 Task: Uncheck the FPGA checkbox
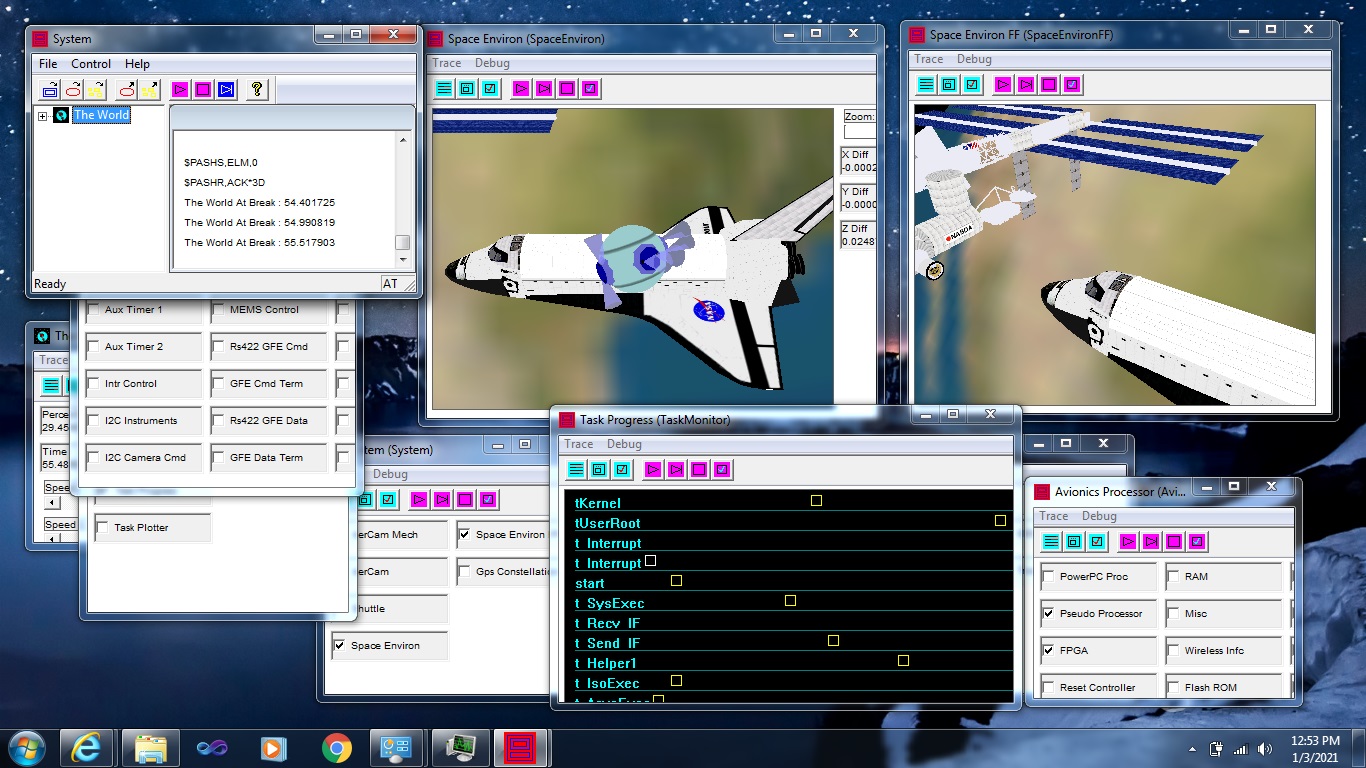[1048, 651]
